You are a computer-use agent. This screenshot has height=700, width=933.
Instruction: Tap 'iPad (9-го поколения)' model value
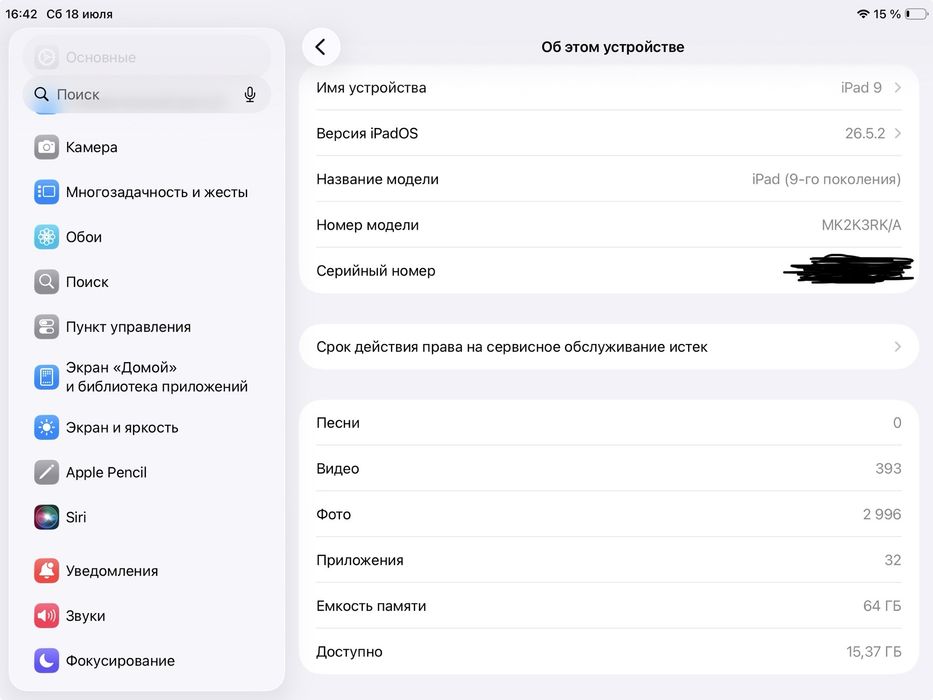(x=826, y=179)
